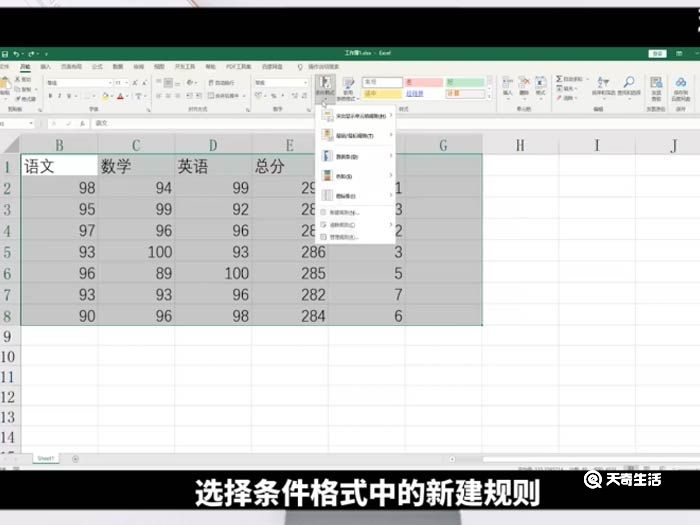The image size is (700, 525).
Task: Click the Wrap Text button
Action: click(x=221, y=83)
